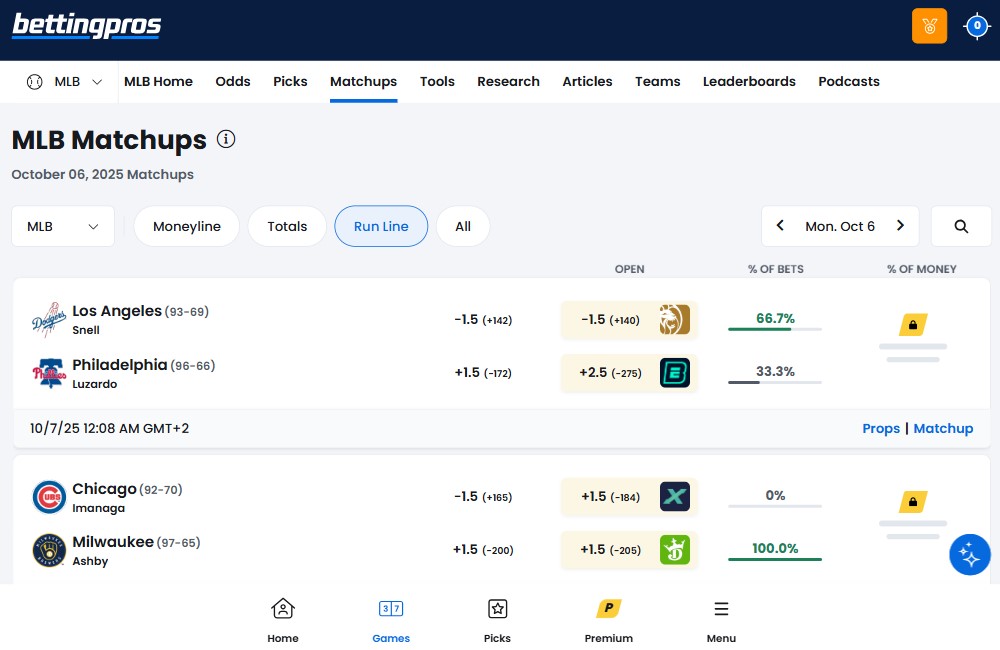Open the Matchup link for Dodgers-Phillies
1000x650 pixels.
943,428
